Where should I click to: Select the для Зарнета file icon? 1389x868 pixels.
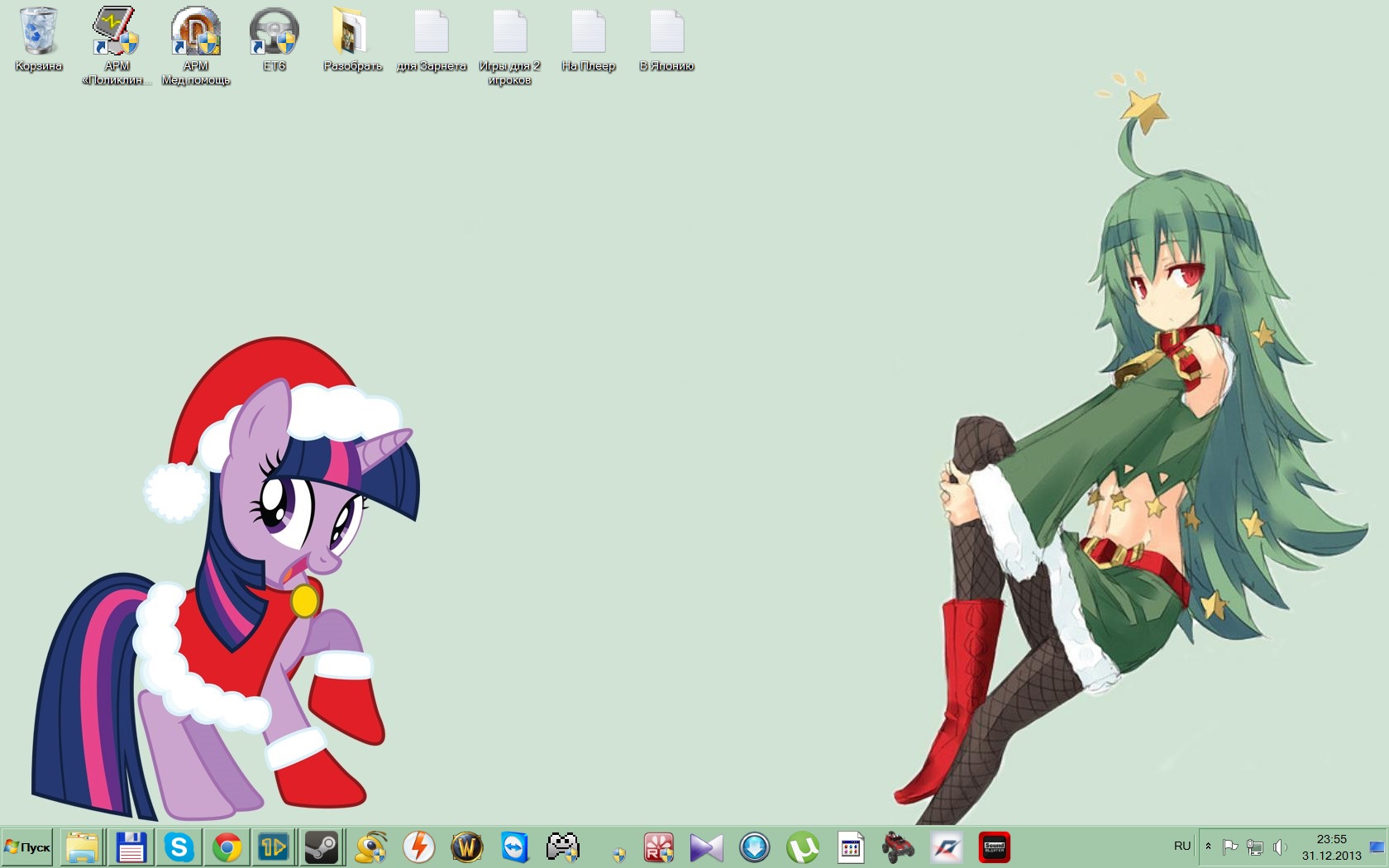pos(431,40)
